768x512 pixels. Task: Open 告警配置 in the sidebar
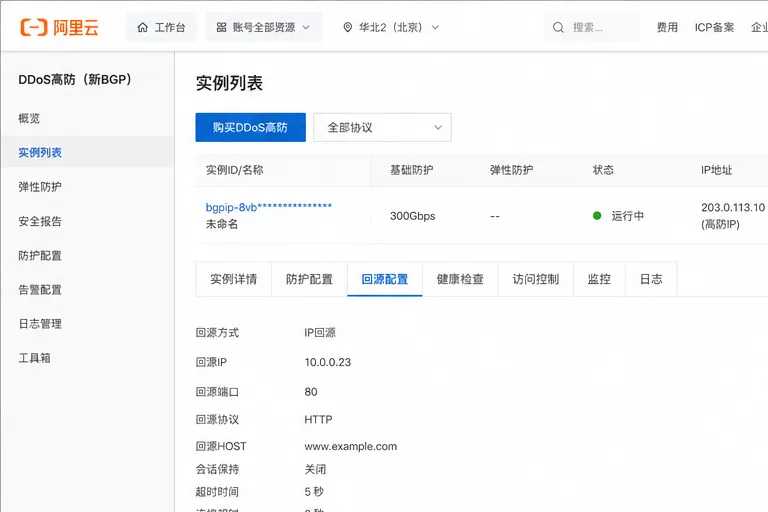tap(87, 290)
